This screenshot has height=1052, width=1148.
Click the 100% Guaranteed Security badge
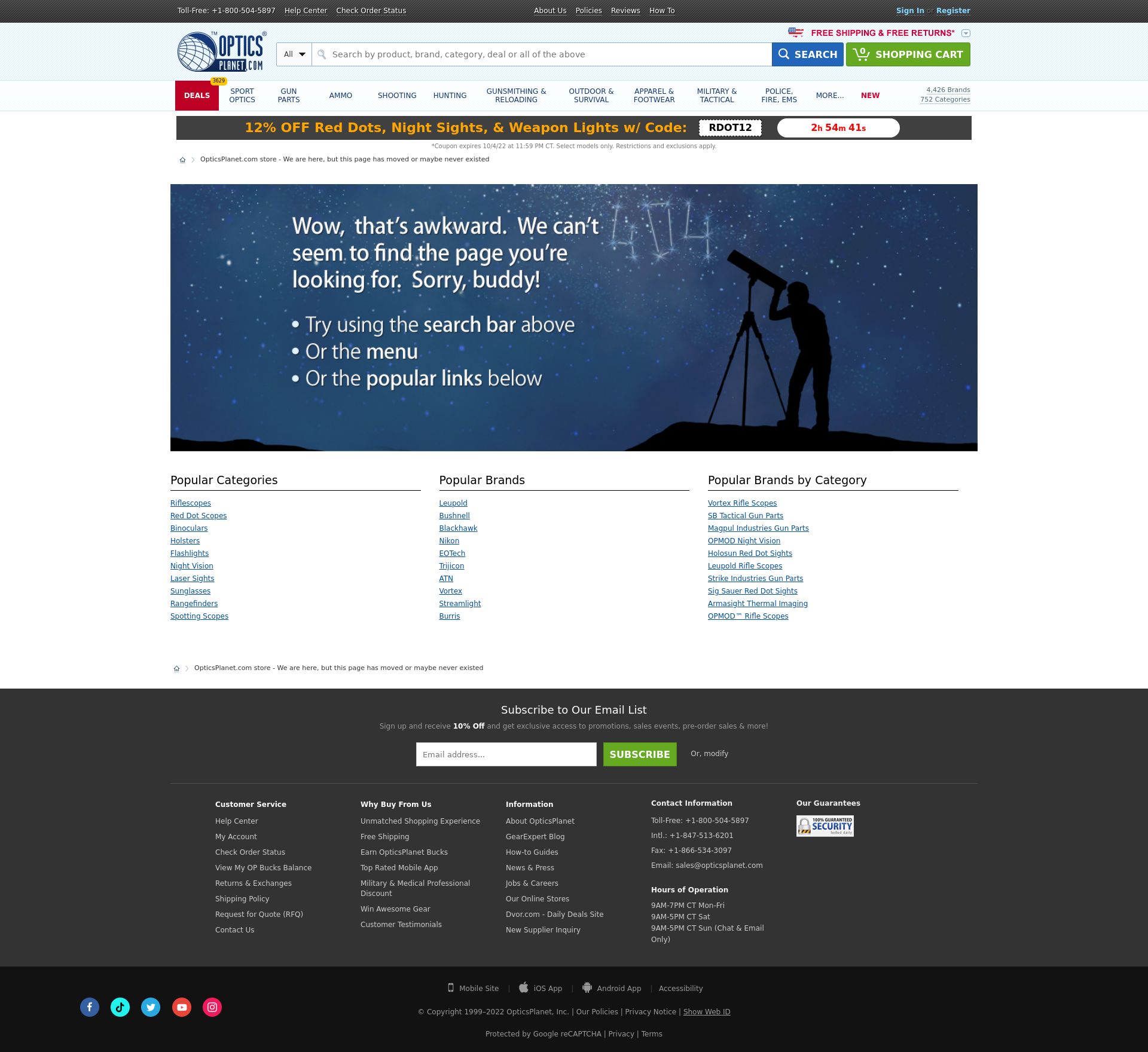point(825,825)
